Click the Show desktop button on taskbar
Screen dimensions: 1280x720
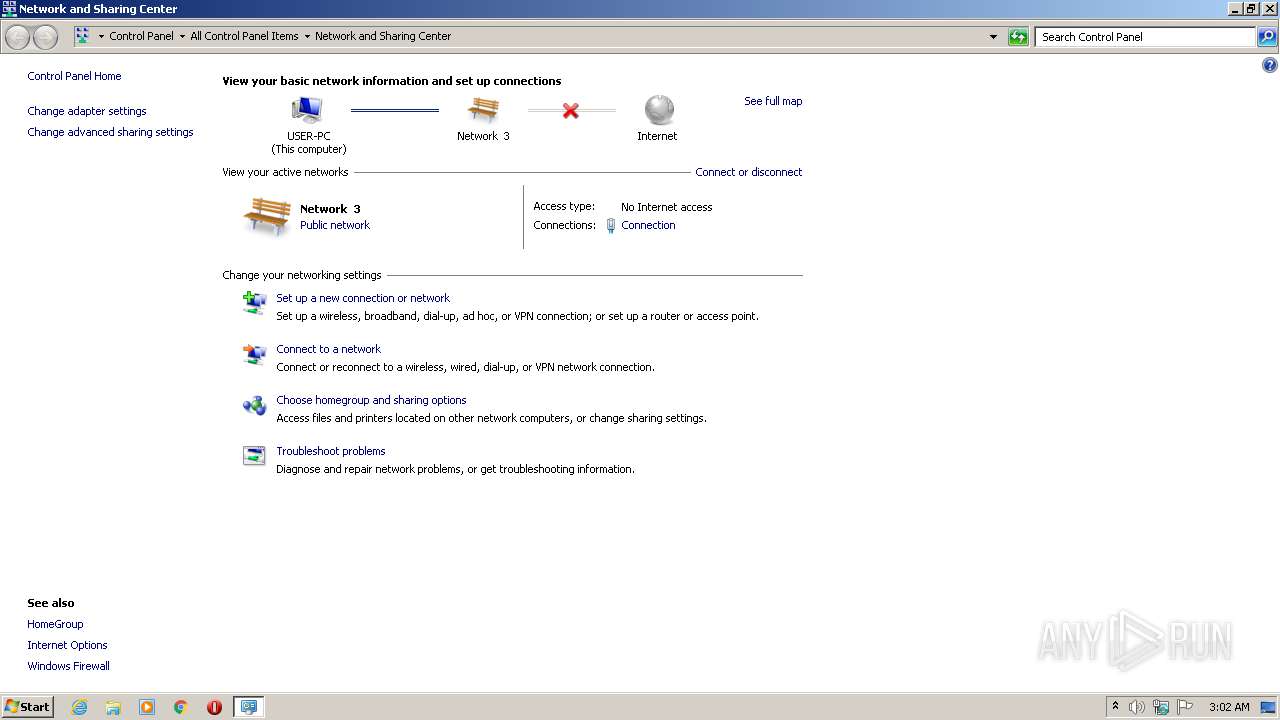click(1268, 707)
